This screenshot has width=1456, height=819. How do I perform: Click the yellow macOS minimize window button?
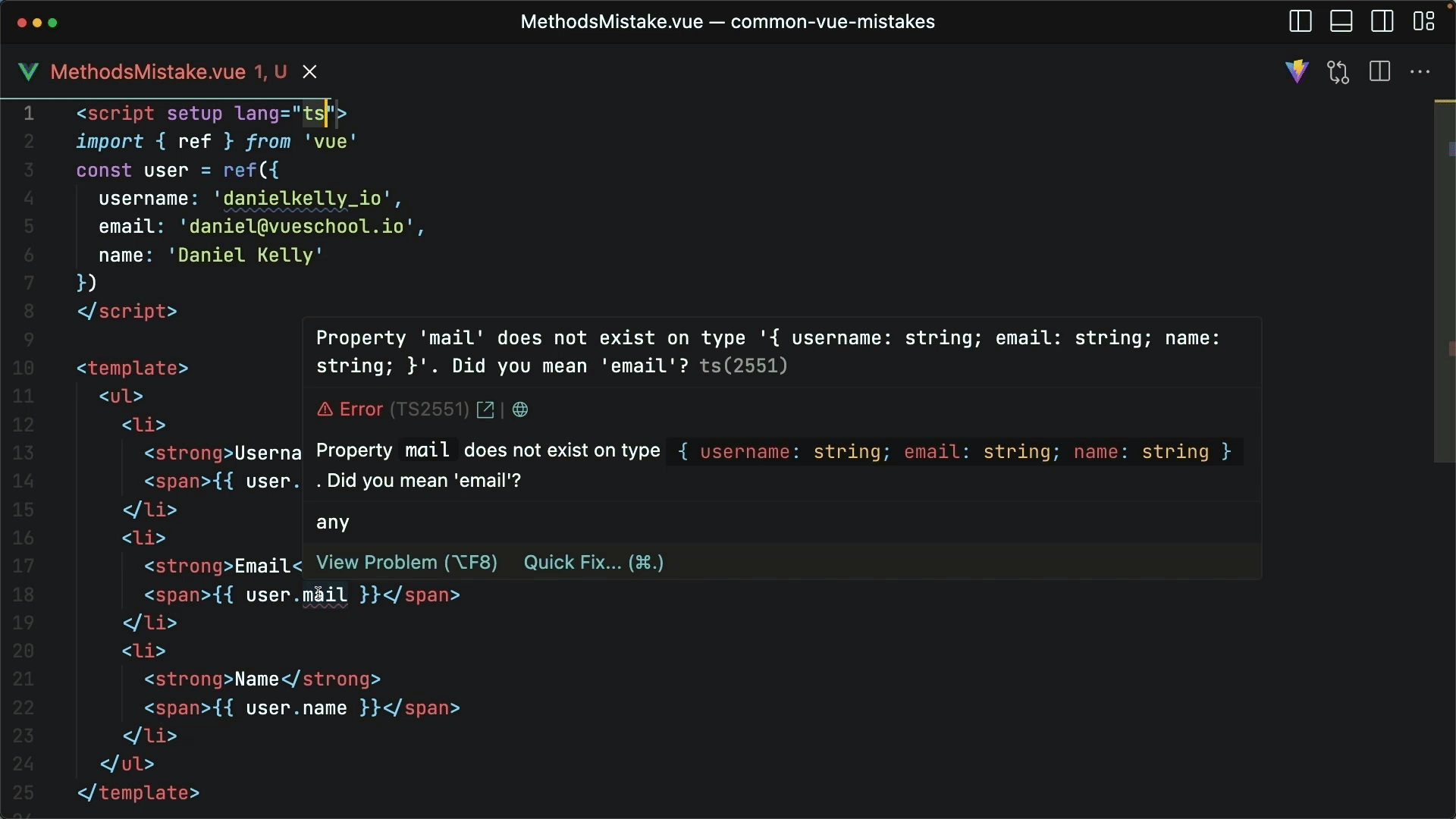pos(37,23)
